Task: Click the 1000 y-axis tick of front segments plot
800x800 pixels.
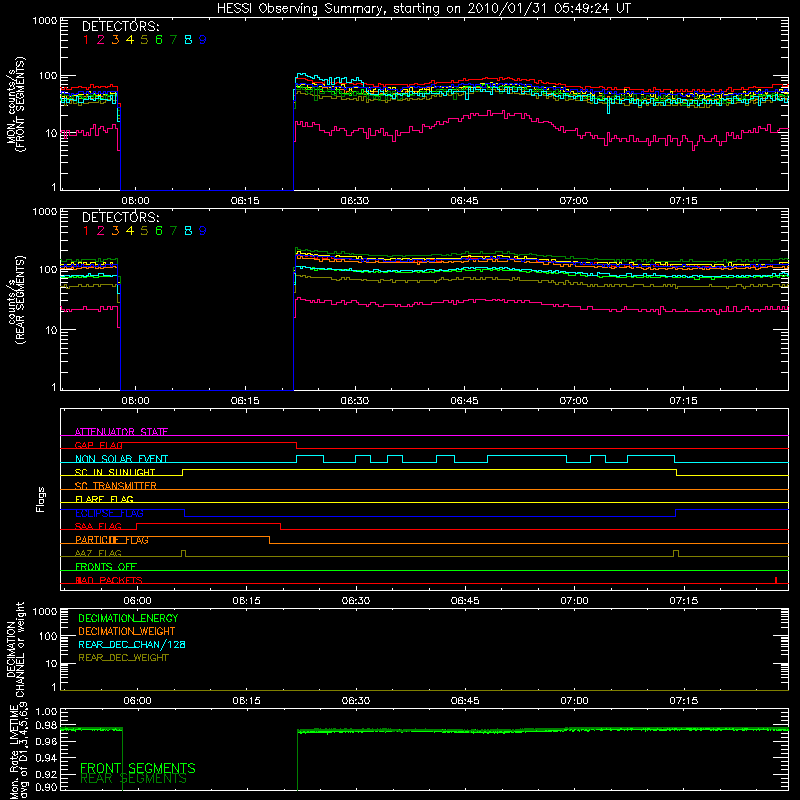Action: tap(44, 21)
